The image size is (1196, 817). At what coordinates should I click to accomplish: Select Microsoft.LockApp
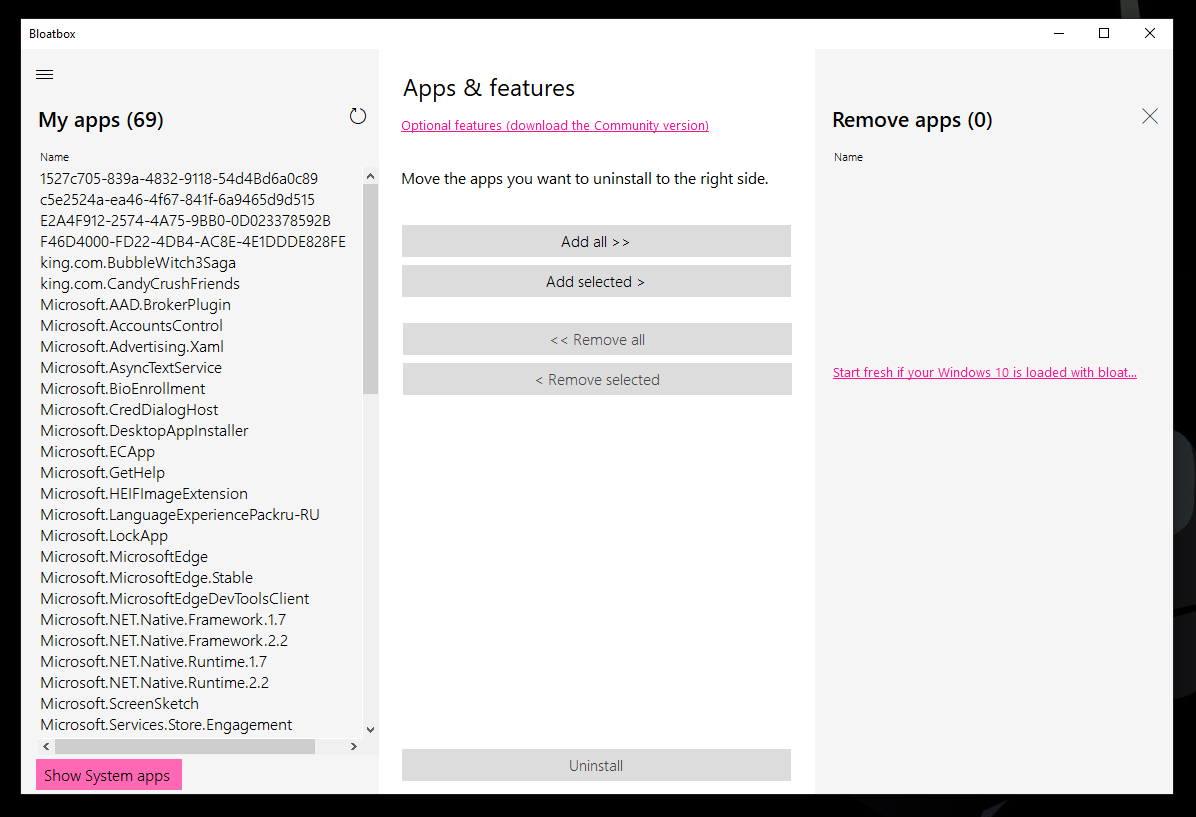(x=104, y=536)
